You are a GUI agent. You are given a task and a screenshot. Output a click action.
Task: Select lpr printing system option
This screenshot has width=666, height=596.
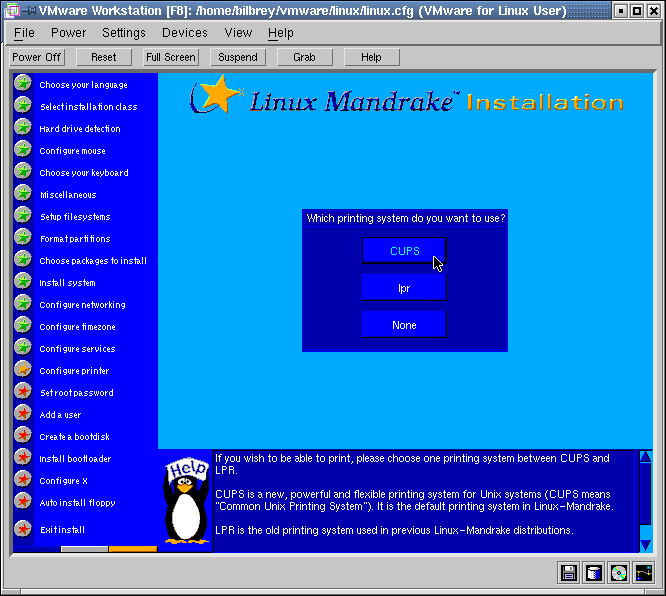(404, 288)
